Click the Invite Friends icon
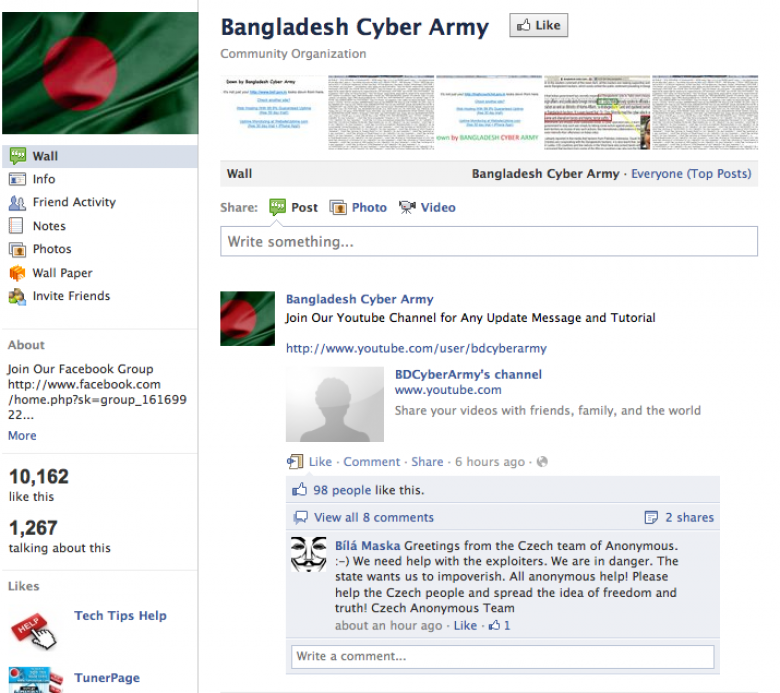The height and width of the screenshot is (693, 780). 17,297
